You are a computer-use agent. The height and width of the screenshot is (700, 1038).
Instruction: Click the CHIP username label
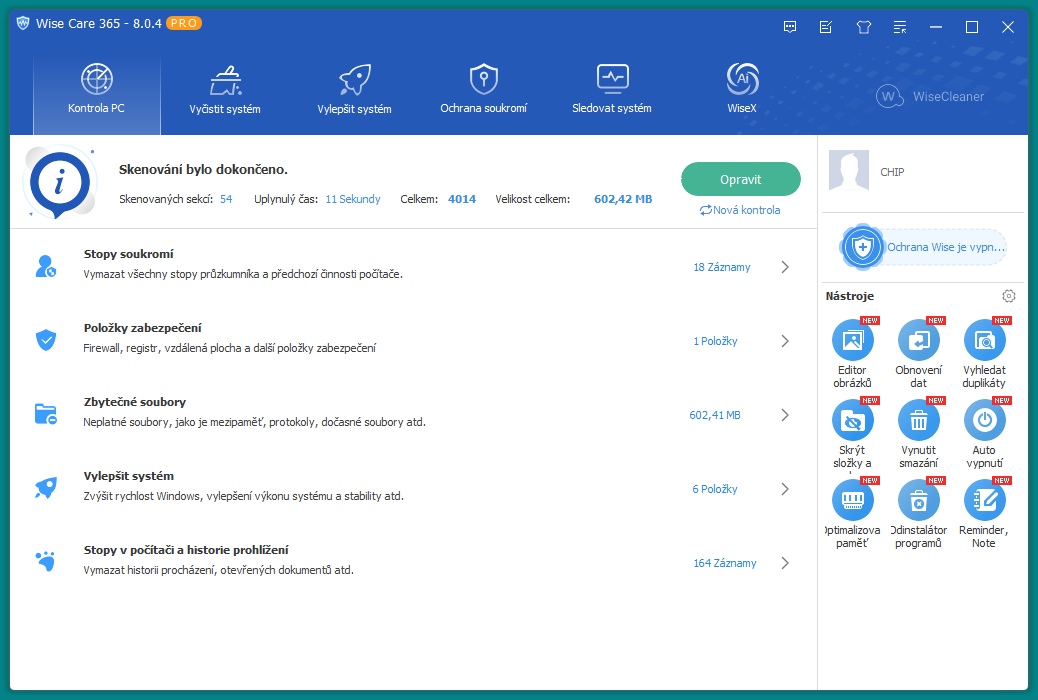coord(892,172)
